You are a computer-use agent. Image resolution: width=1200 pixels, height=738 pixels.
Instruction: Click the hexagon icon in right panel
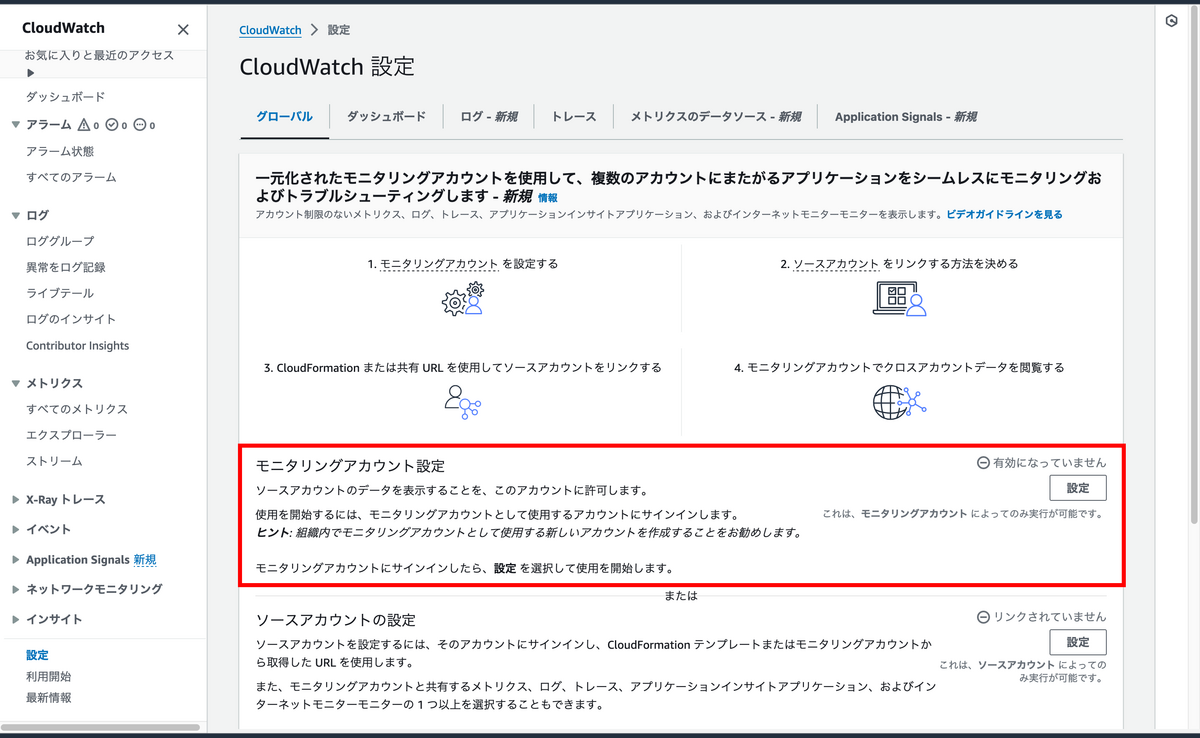click(1172, 21)
